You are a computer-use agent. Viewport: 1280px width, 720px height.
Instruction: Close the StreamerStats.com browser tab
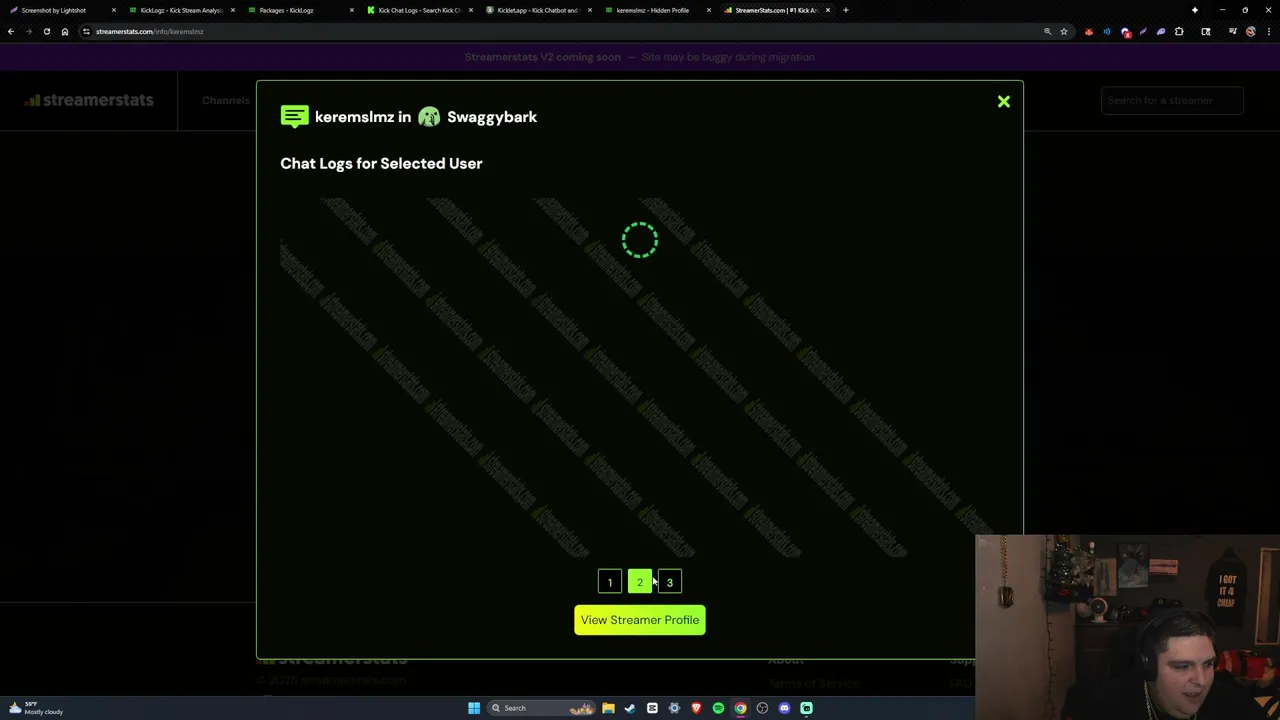827,10
